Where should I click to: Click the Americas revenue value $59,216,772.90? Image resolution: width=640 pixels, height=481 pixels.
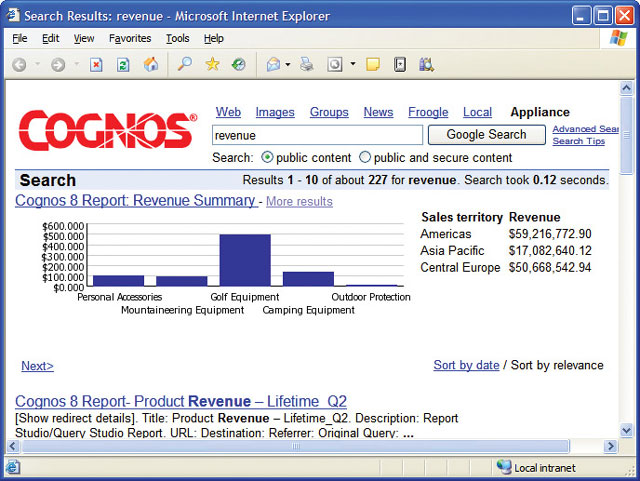click(x=550, y=234)
